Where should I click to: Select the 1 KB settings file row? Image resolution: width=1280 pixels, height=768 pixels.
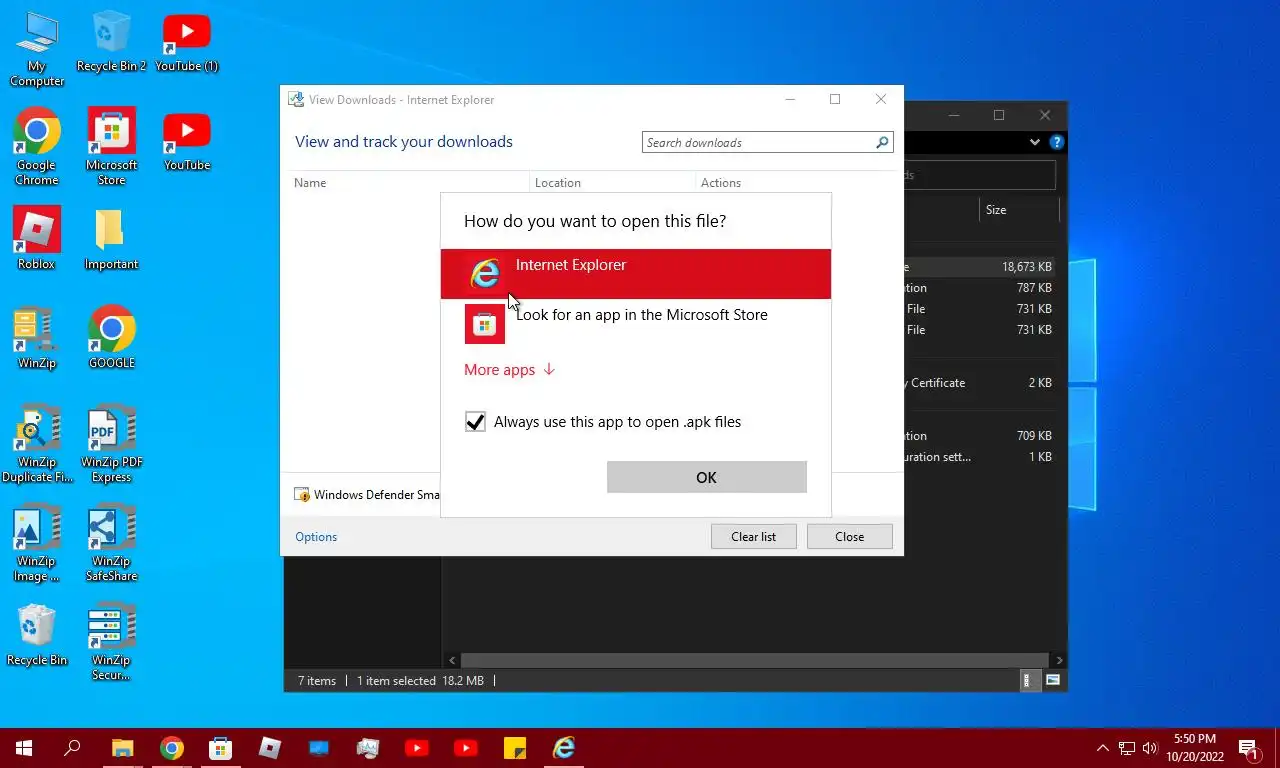(x=979, y=457)
